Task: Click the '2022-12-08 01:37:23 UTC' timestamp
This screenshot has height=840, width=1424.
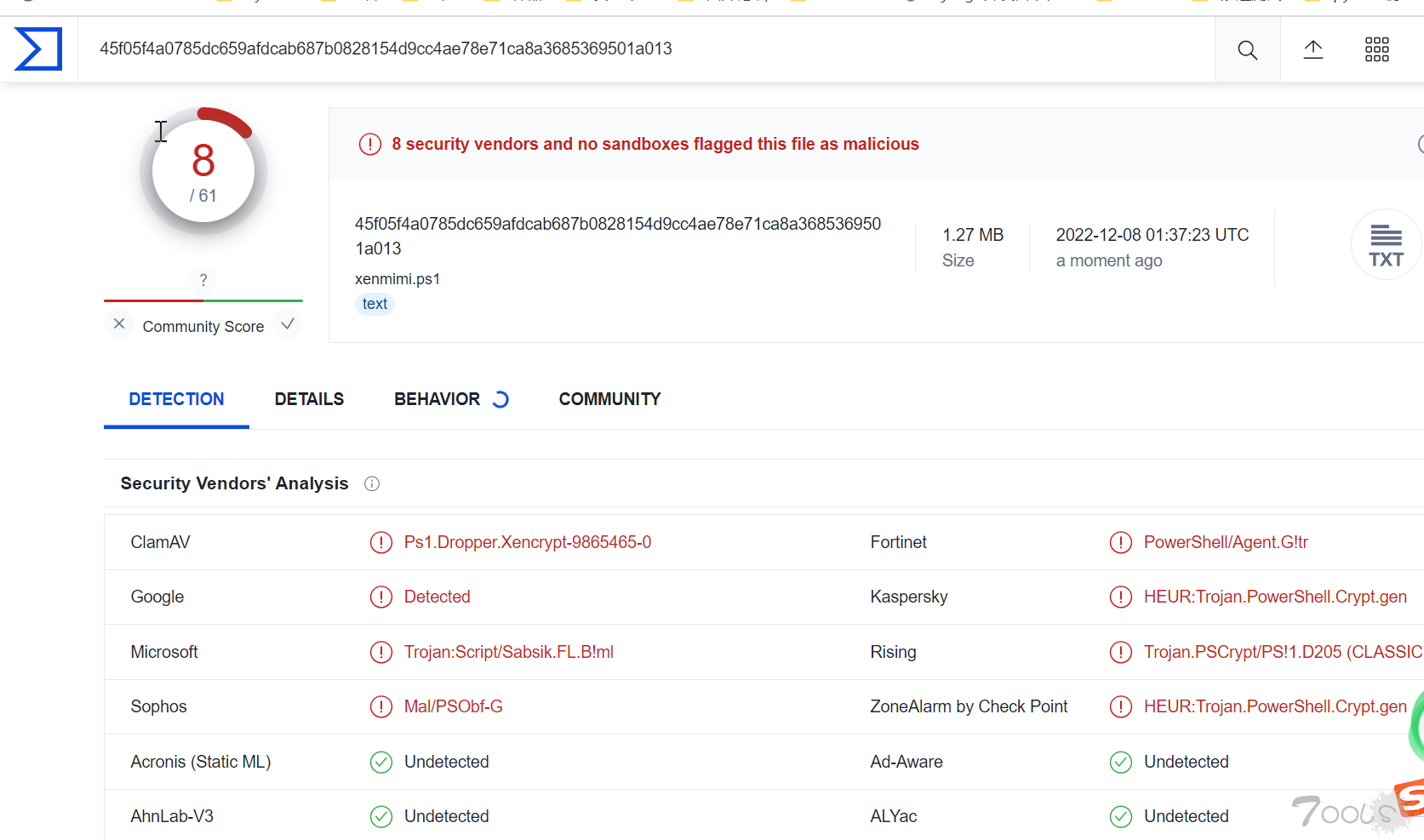Action: coord(1152,235)
